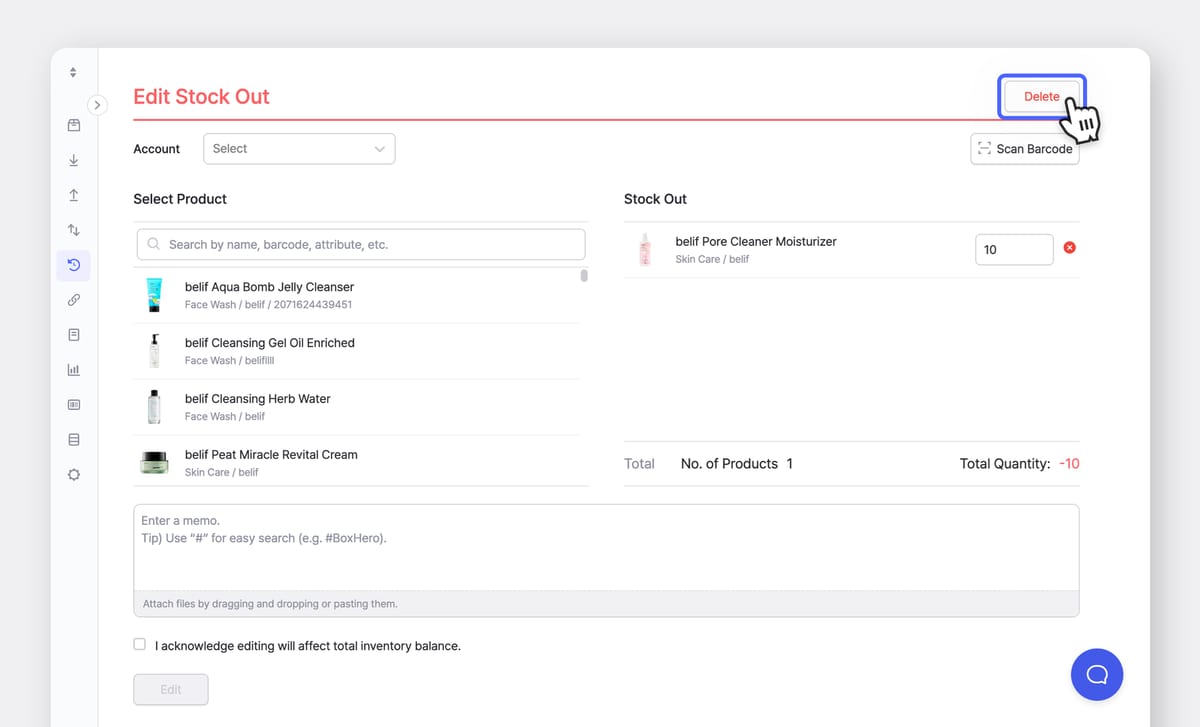
Task: Click the Scan Barcode button
Action: pyautogui.click(x=1025, y=148)
